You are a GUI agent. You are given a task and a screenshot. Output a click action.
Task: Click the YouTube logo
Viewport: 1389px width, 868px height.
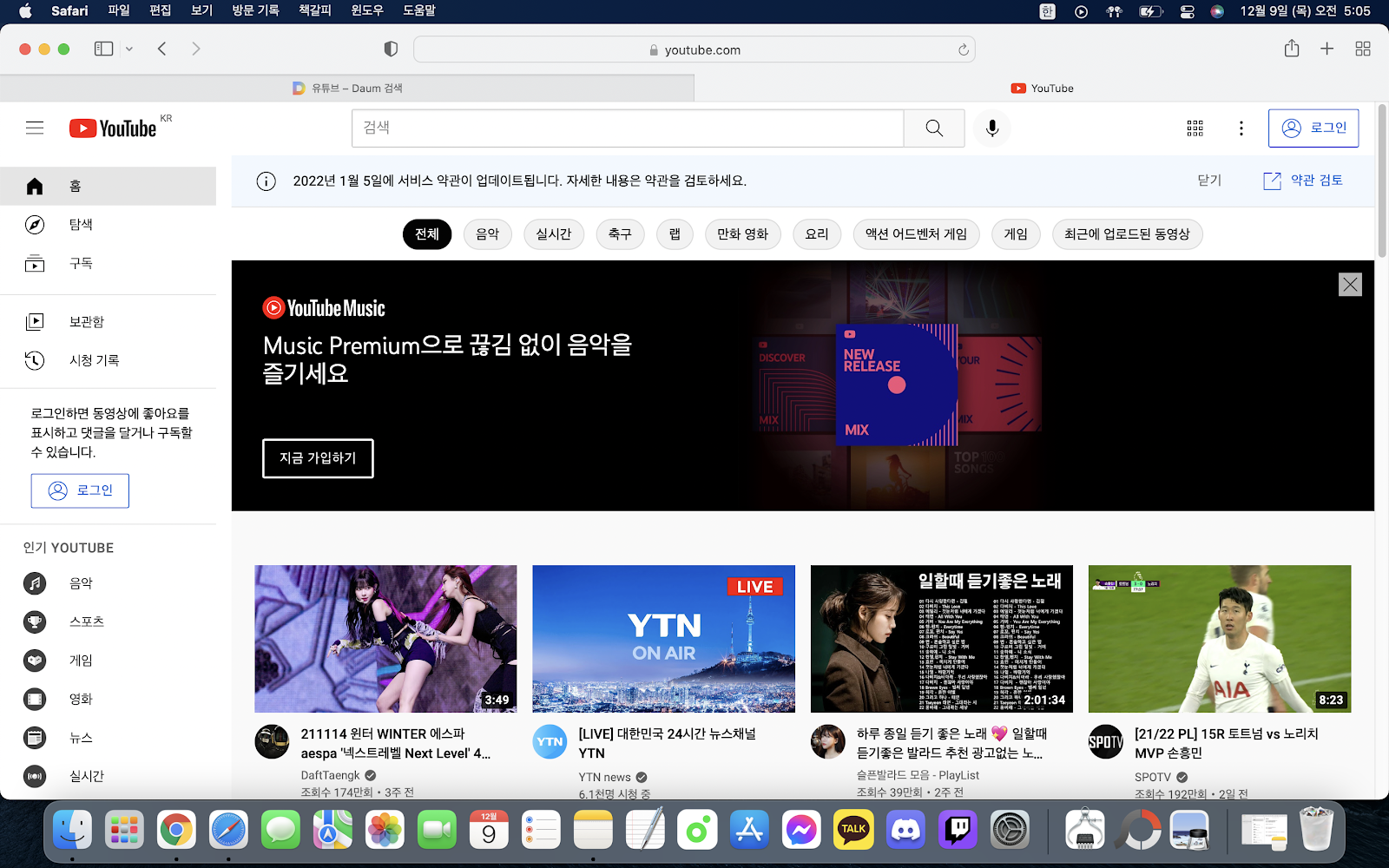(x=113, y=128)
